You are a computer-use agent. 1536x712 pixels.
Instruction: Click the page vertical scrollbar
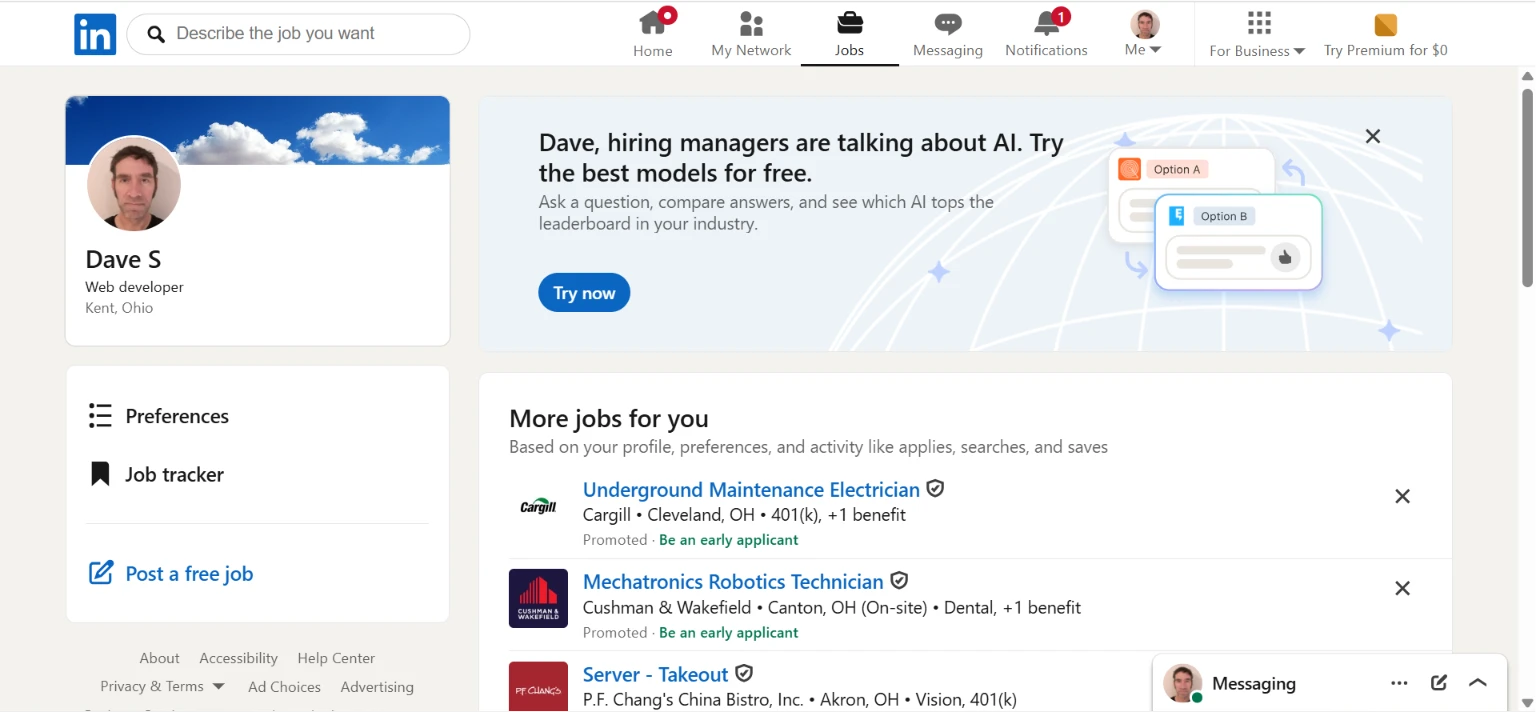point(1527,186)
